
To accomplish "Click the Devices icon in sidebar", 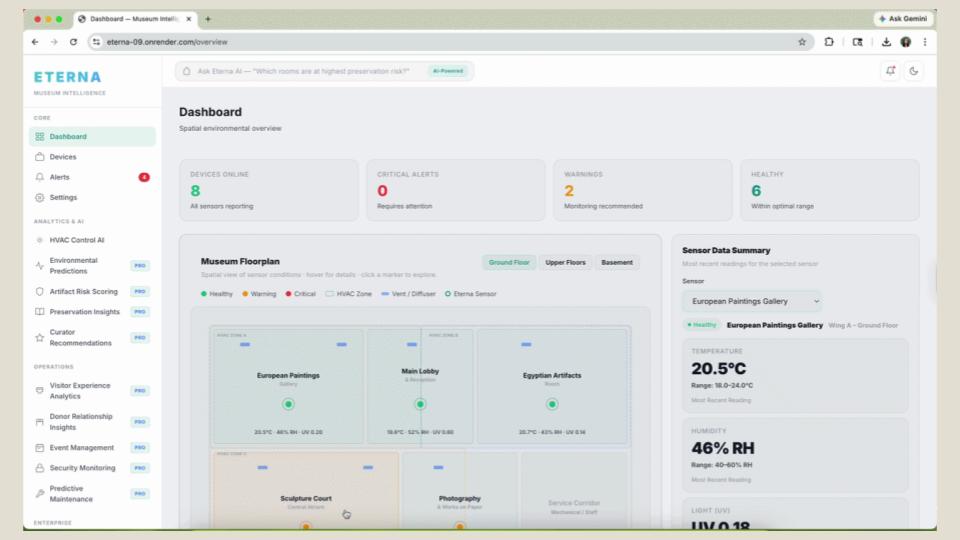I will pos(40,157).
